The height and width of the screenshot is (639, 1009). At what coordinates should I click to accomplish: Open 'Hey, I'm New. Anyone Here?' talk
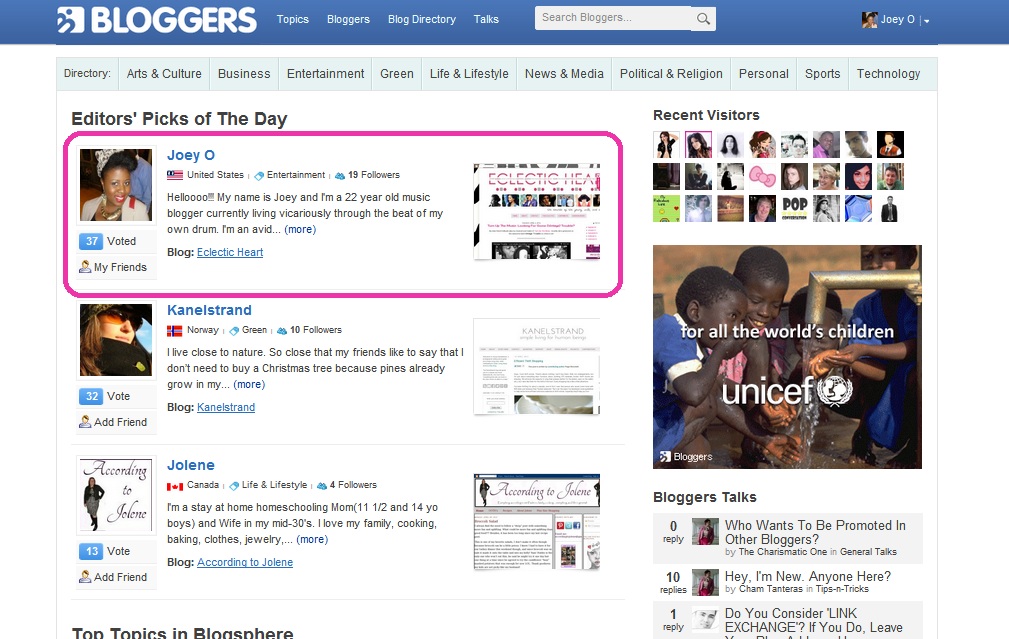(808, 577)
